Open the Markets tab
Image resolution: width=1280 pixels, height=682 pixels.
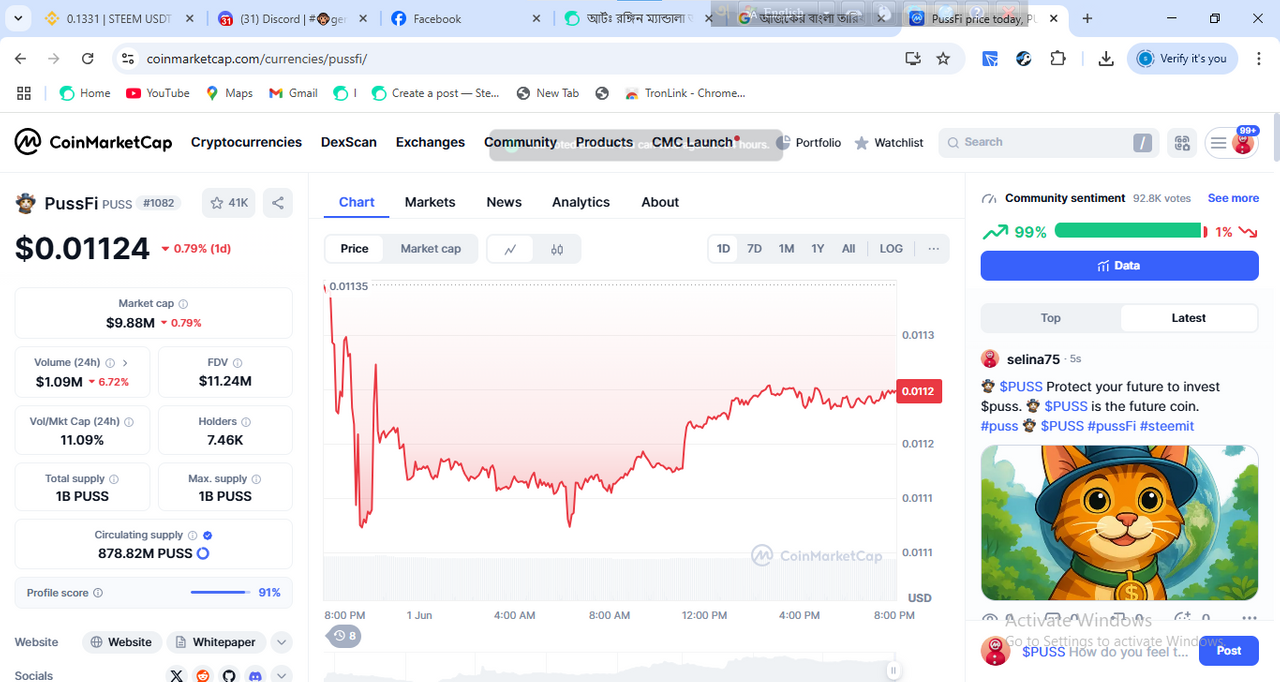coord(430,202)
